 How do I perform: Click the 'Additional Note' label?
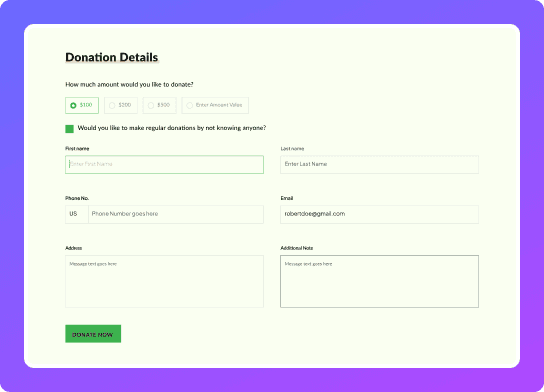[297, 248]
